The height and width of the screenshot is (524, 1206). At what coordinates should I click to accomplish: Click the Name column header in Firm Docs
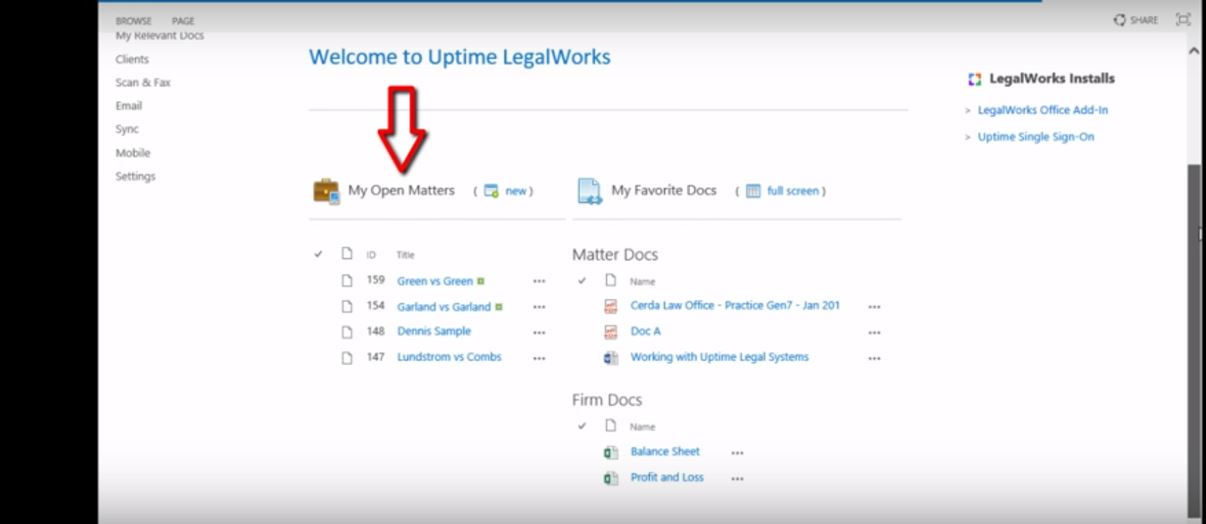643,427
